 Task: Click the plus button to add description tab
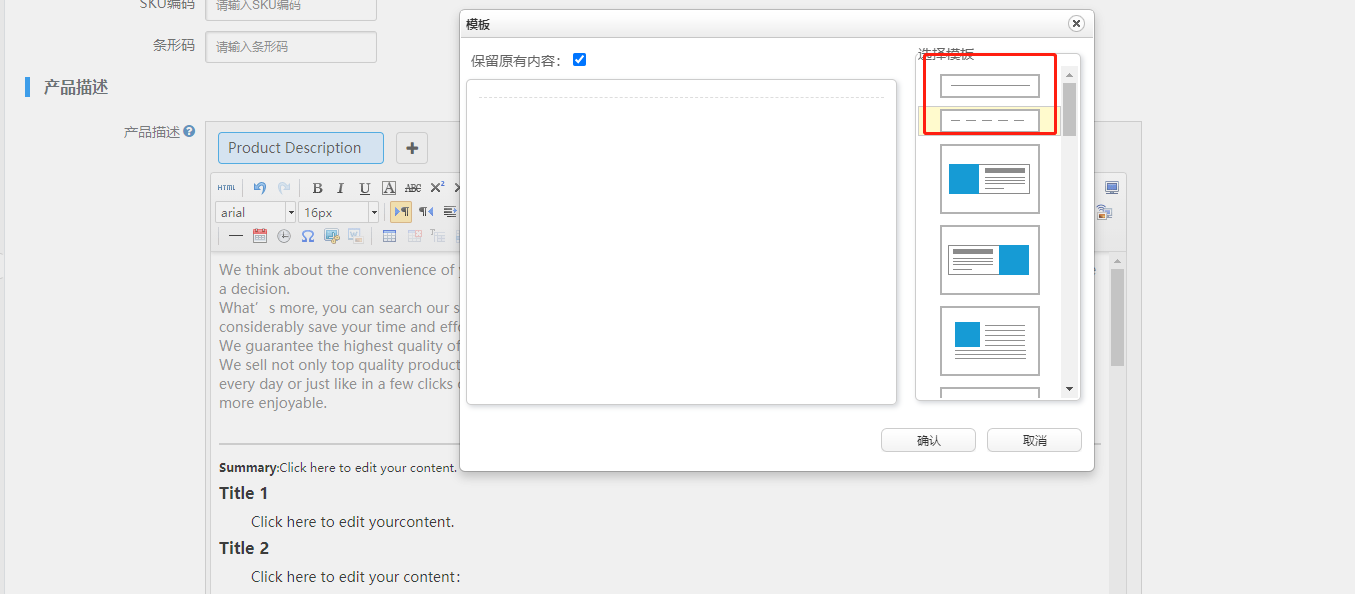412,148
